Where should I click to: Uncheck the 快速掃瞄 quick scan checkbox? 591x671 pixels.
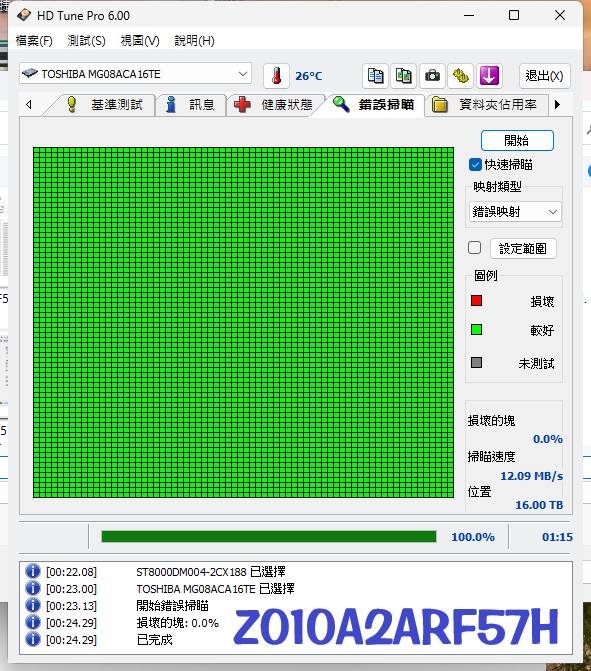[475, 165]
